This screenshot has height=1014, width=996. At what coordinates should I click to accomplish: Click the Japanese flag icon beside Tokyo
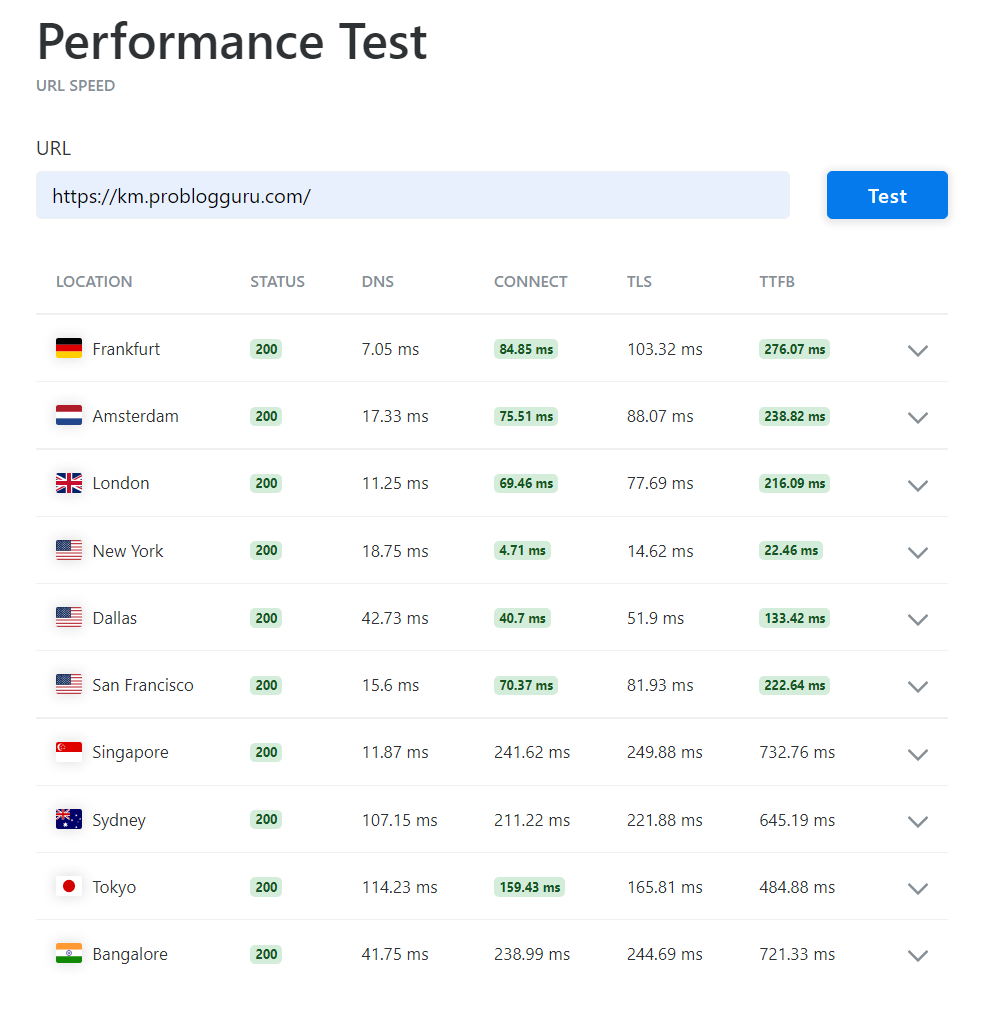[69, 887]
